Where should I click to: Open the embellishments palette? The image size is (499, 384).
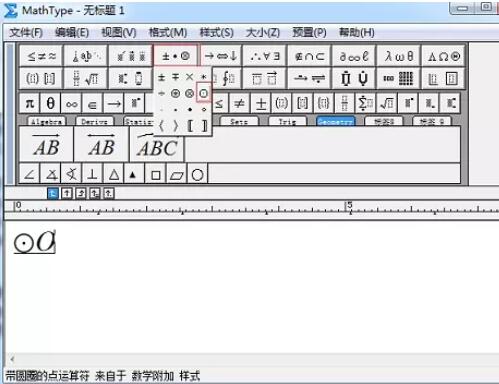pos(131,56)
